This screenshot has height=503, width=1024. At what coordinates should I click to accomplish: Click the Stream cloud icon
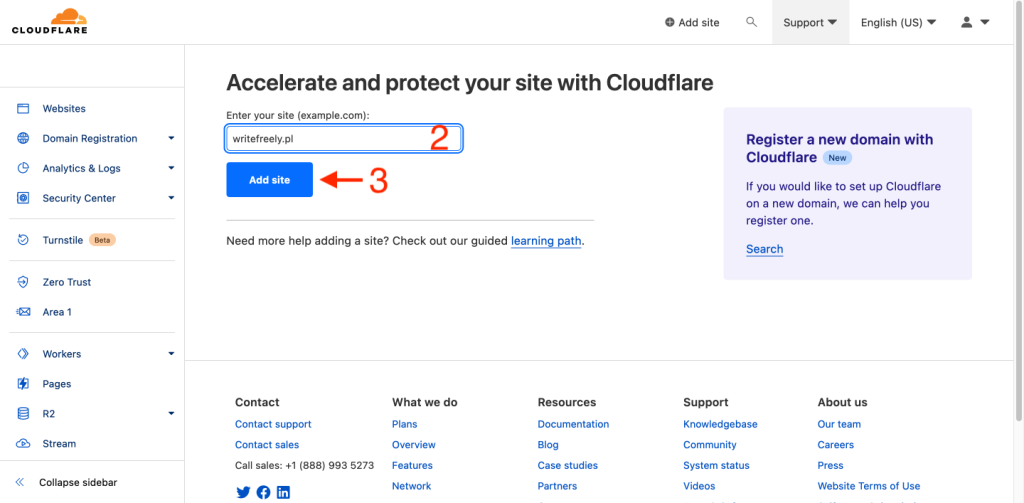coord(23,444)
